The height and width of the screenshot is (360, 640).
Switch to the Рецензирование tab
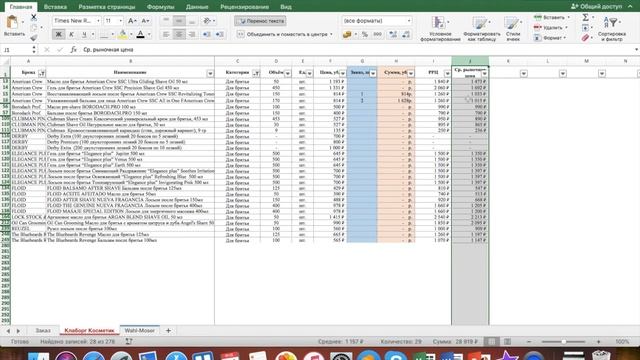(244, 7)
